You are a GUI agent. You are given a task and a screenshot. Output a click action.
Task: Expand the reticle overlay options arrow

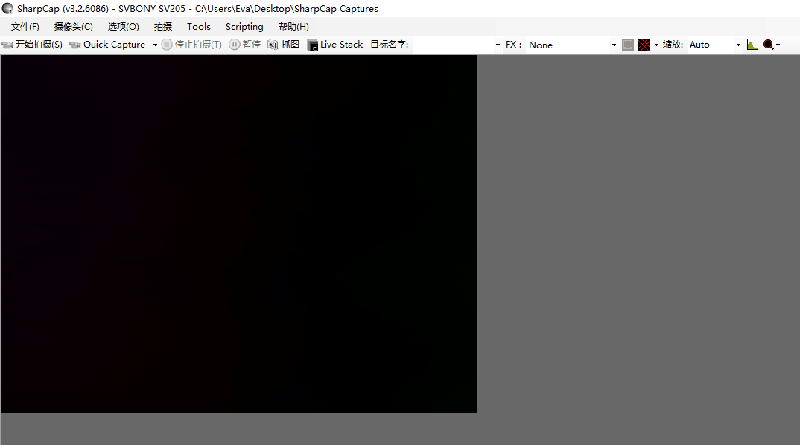pyautogui.click(x=656, y=45)
